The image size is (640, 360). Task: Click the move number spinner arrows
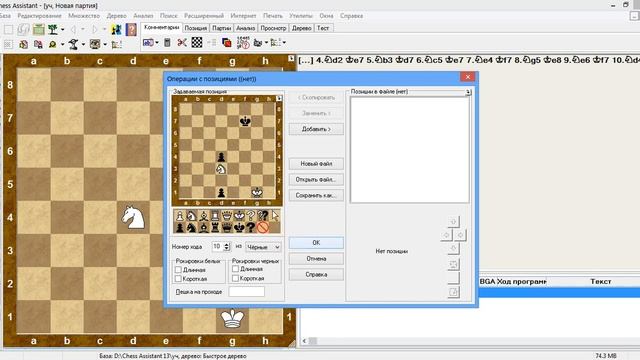(x=227, y=247)
